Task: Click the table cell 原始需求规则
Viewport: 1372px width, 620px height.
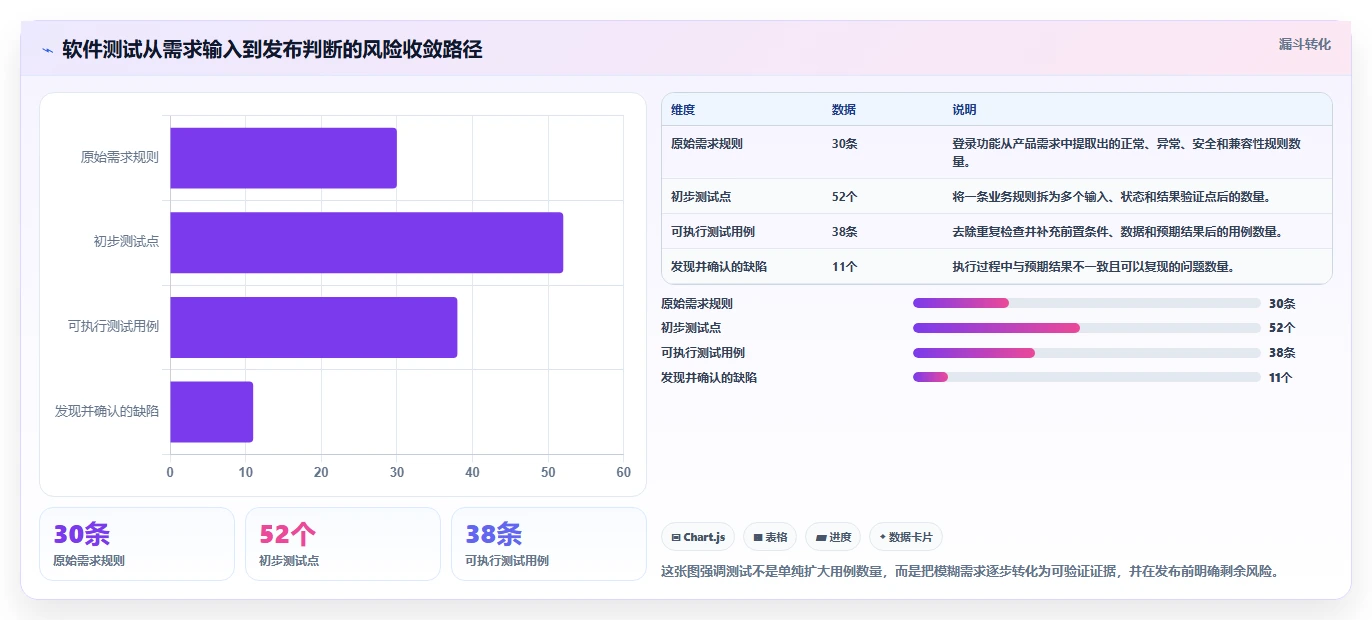Action: (707, 143)
